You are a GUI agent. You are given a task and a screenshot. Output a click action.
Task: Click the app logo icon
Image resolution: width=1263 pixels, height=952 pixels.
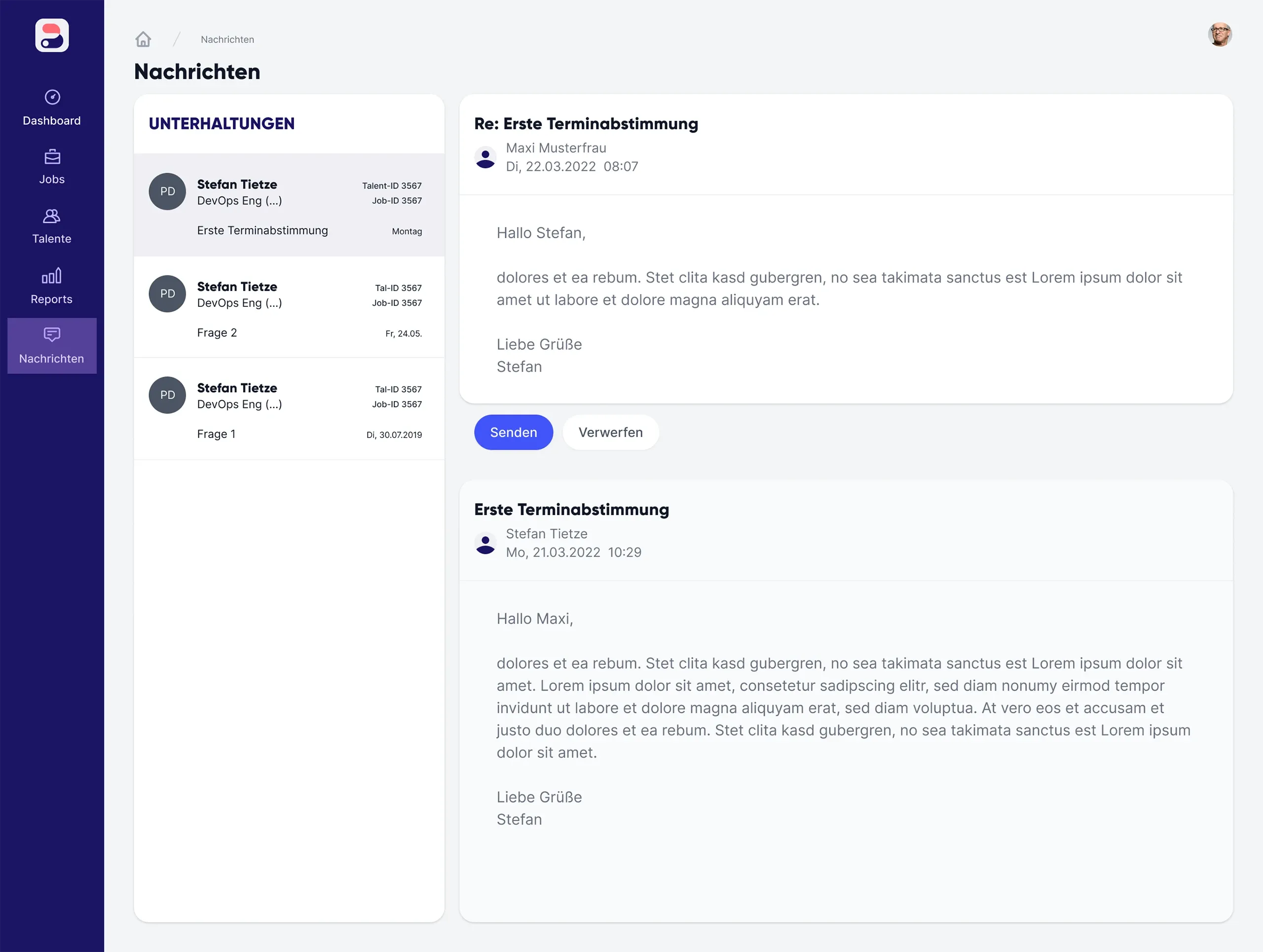pos(52,36)
